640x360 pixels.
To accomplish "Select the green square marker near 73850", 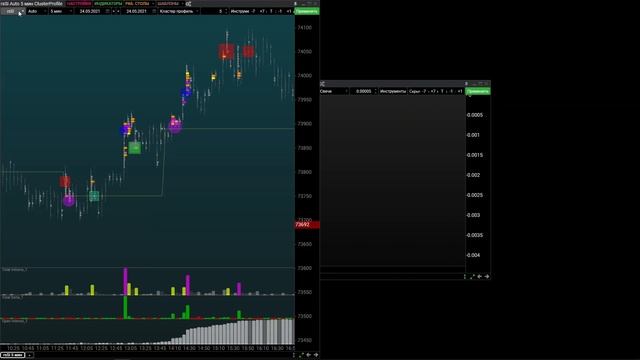I will 135,148.
